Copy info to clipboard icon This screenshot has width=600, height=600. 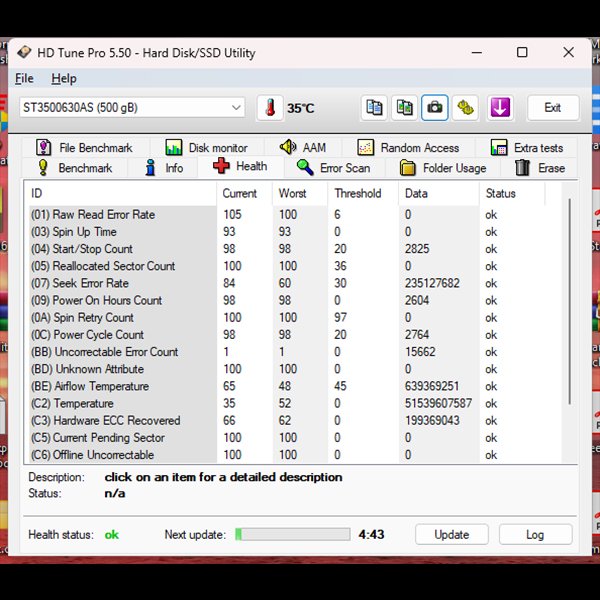374,108
